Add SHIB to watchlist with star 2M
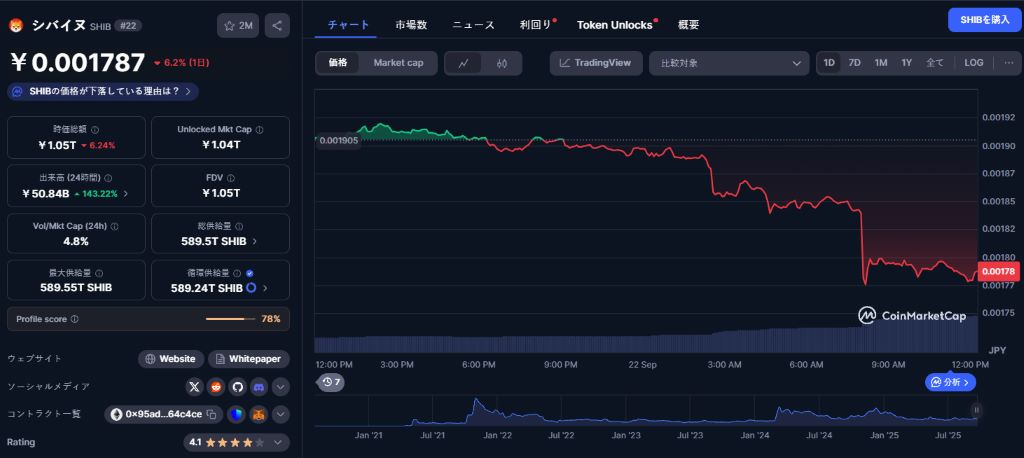 click(x=238, y=25)
